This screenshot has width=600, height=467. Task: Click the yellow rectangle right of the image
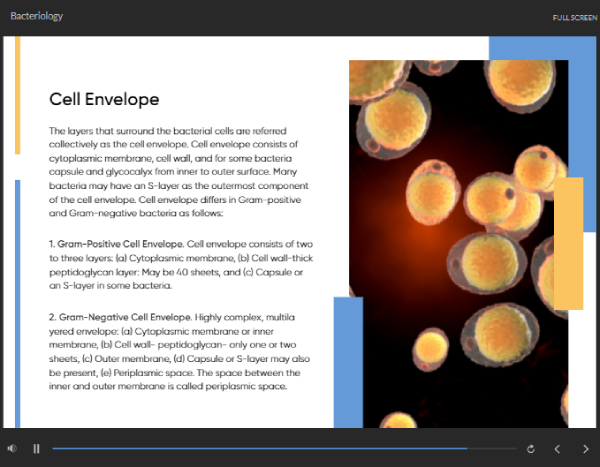tap(568, 243)
